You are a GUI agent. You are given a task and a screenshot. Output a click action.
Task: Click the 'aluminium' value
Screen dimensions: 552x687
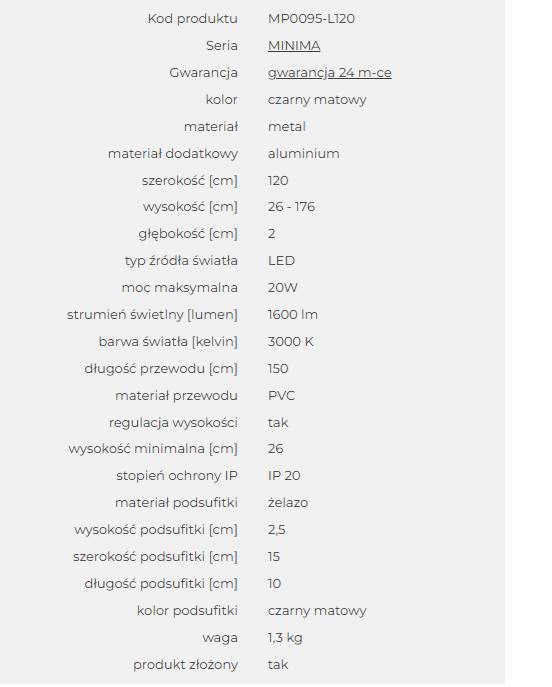304,154
